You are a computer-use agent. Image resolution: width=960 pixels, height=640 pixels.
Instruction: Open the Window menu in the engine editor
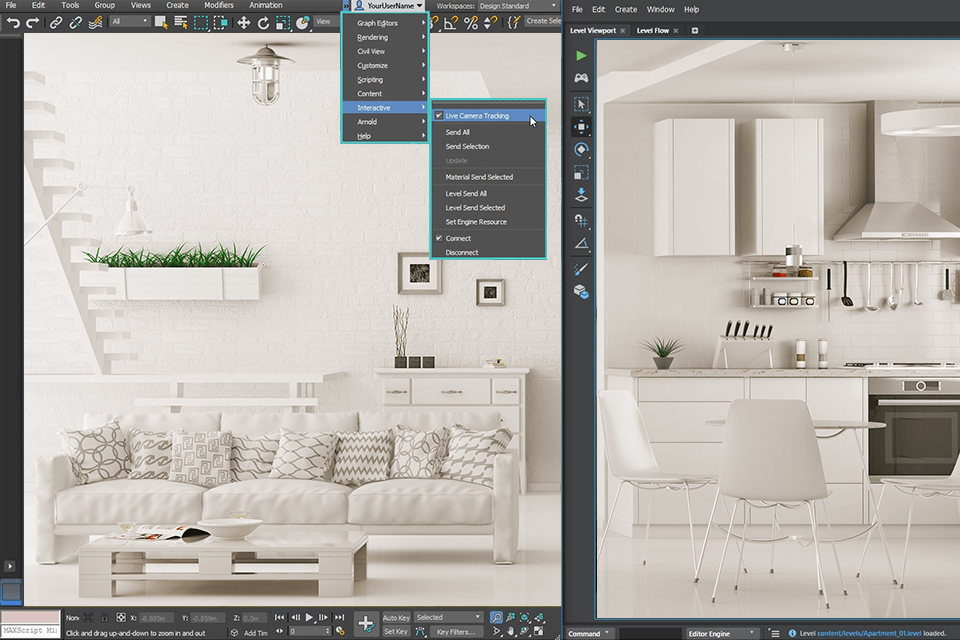tap(660, 9)
